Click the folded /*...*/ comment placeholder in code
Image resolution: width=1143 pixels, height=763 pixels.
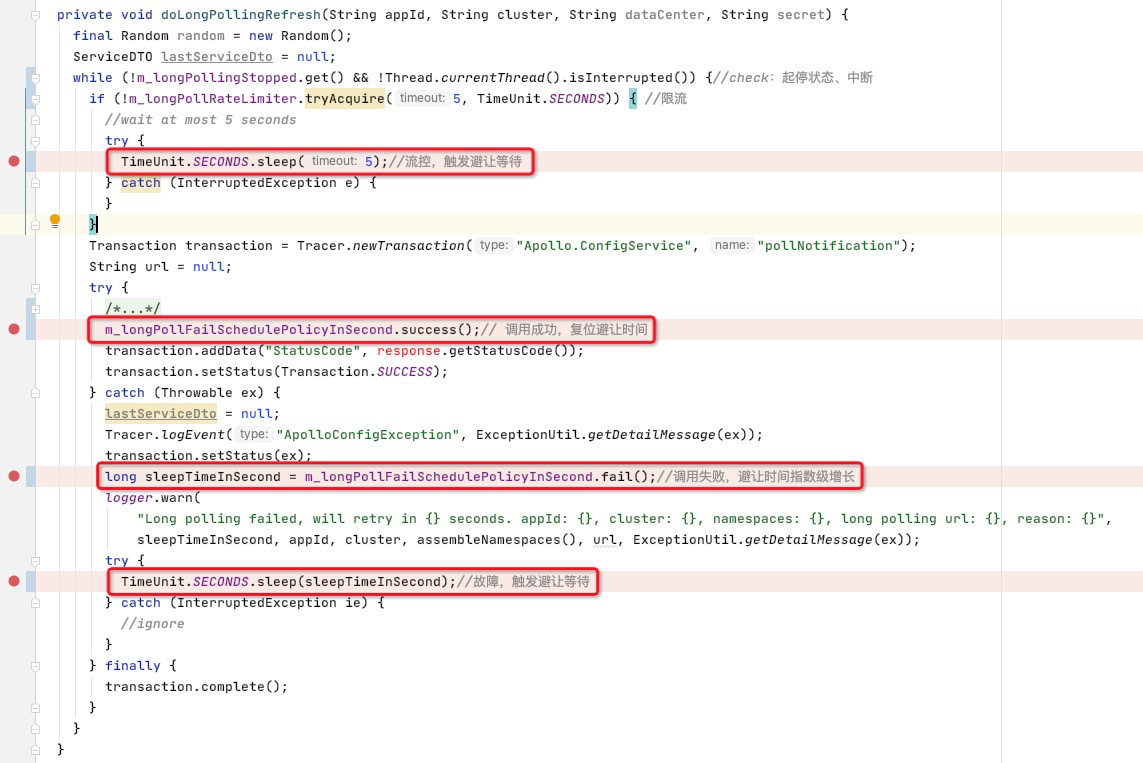click(x=133, y=308)
